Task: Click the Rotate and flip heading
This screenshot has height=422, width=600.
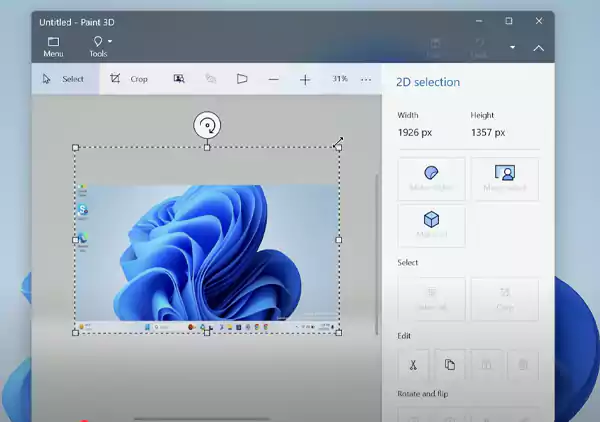Action: (x=422, y=394)
